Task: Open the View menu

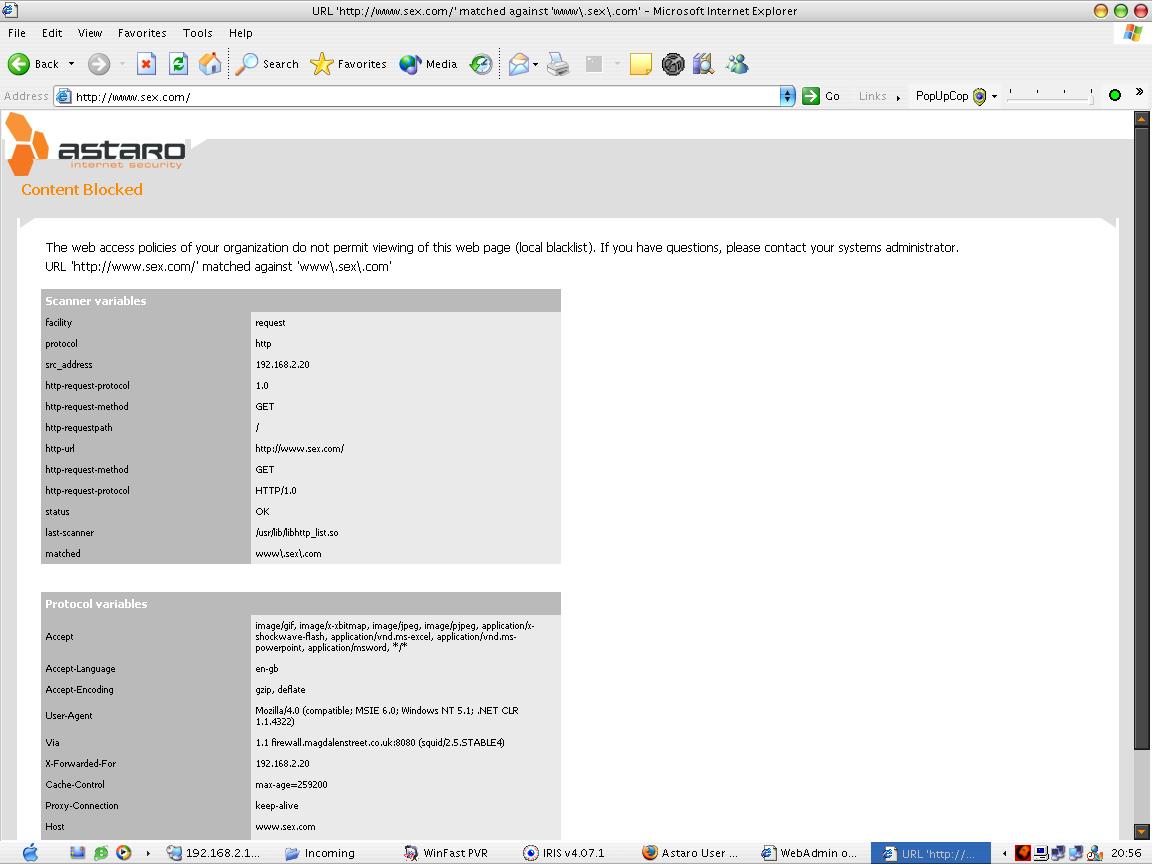Action: click(90, 33)
